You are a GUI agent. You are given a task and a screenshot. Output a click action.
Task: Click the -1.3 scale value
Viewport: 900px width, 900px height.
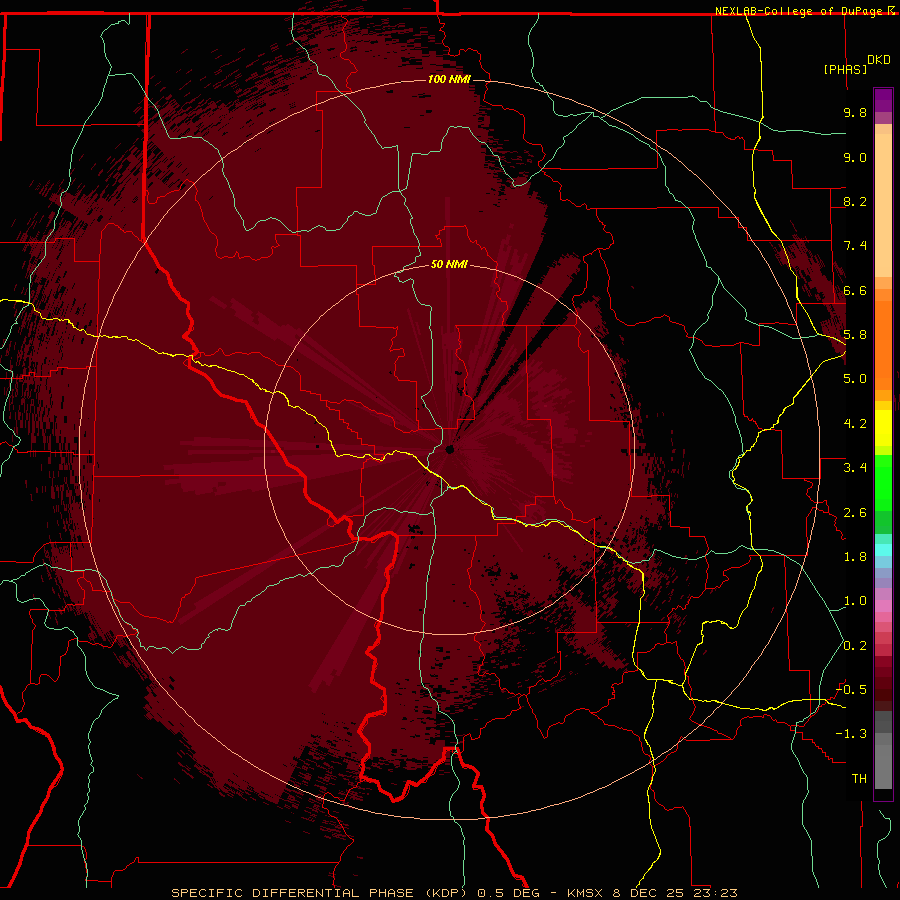click(852, 734)
